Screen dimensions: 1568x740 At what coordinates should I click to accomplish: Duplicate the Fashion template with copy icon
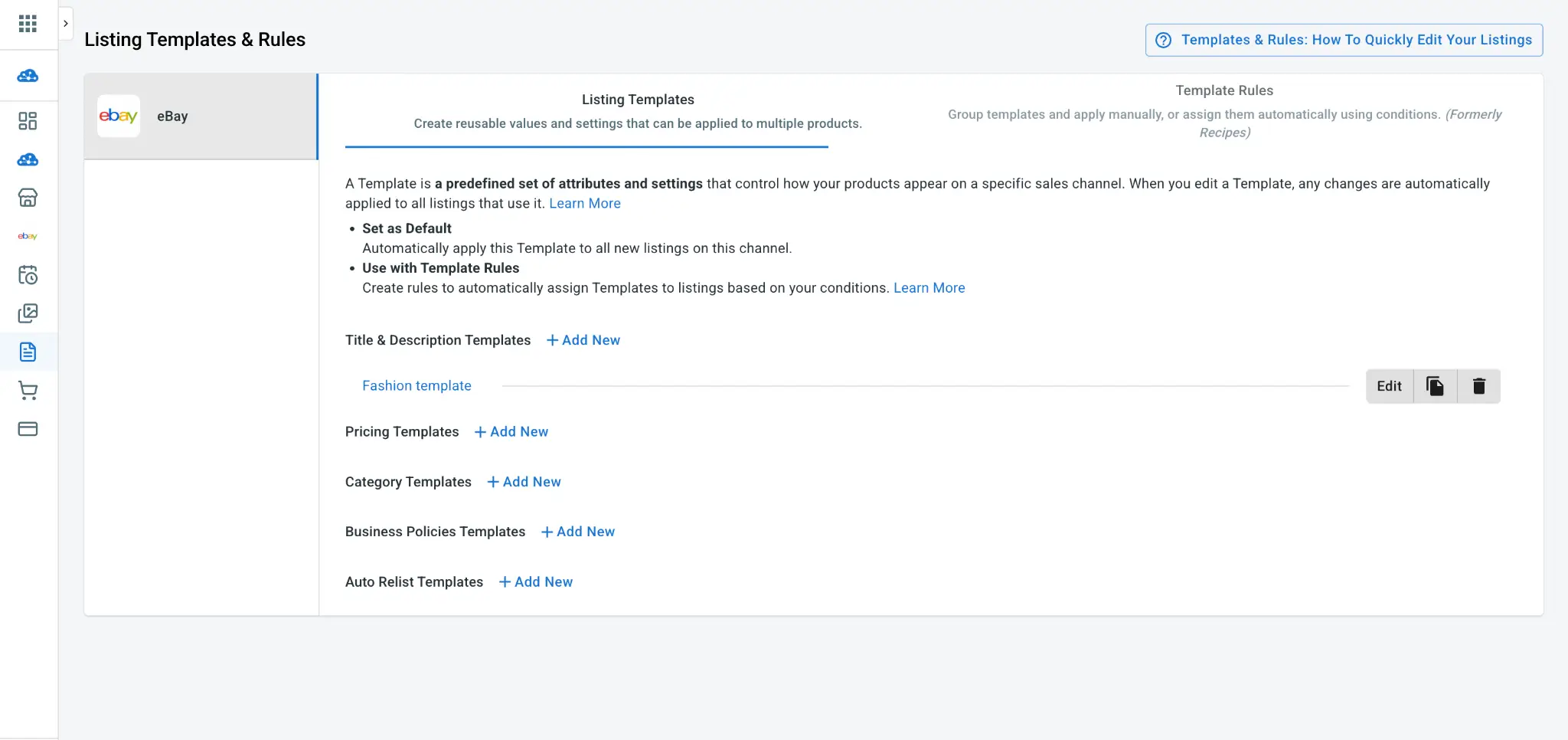[1435, 386]
